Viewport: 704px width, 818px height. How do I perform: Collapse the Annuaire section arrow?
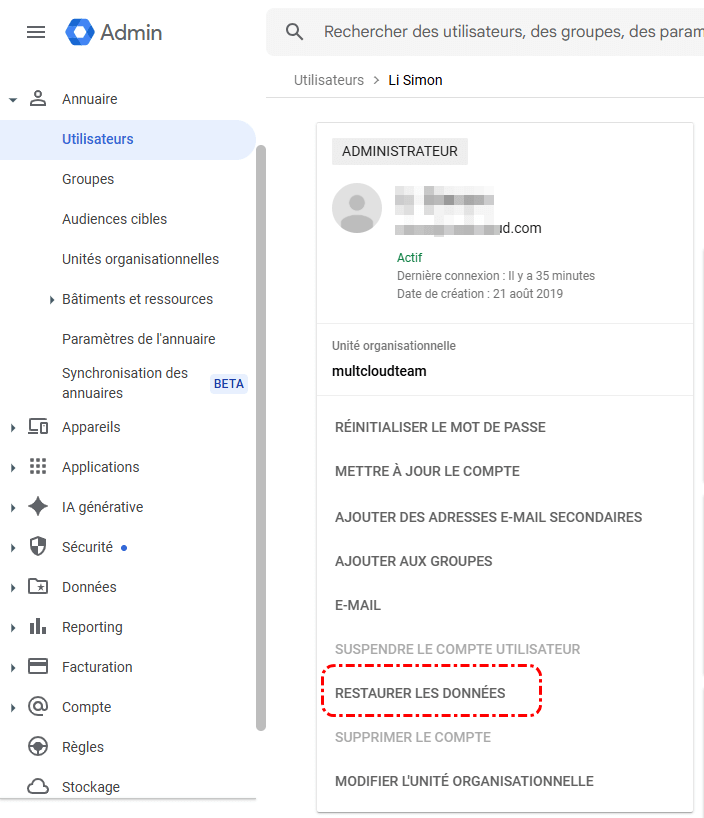(13, 100)
